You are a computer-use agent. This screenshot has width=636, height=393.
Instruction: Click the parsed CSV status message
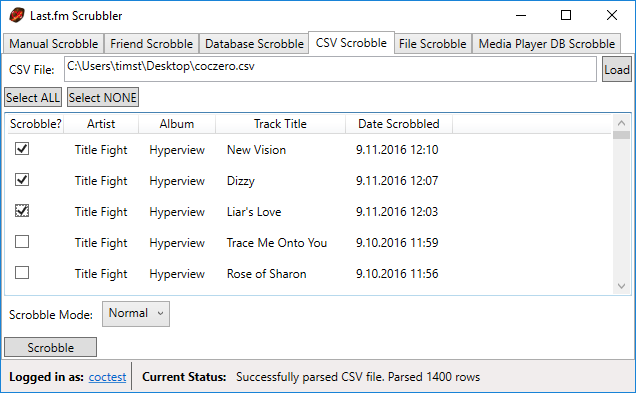358,377
